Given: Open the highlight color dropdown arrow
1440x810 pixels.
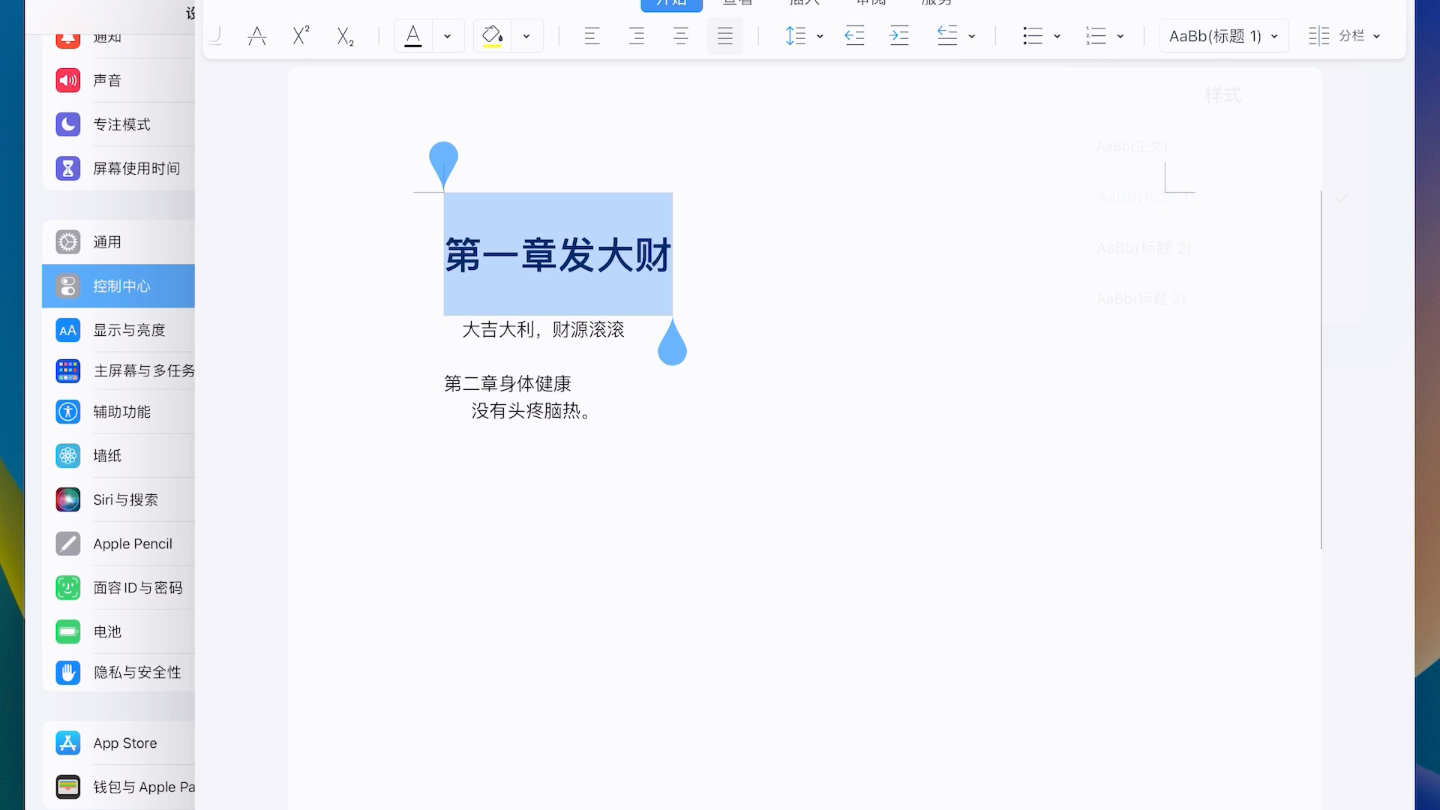Looking at the screenshot, I should click(x=526, y=36).
